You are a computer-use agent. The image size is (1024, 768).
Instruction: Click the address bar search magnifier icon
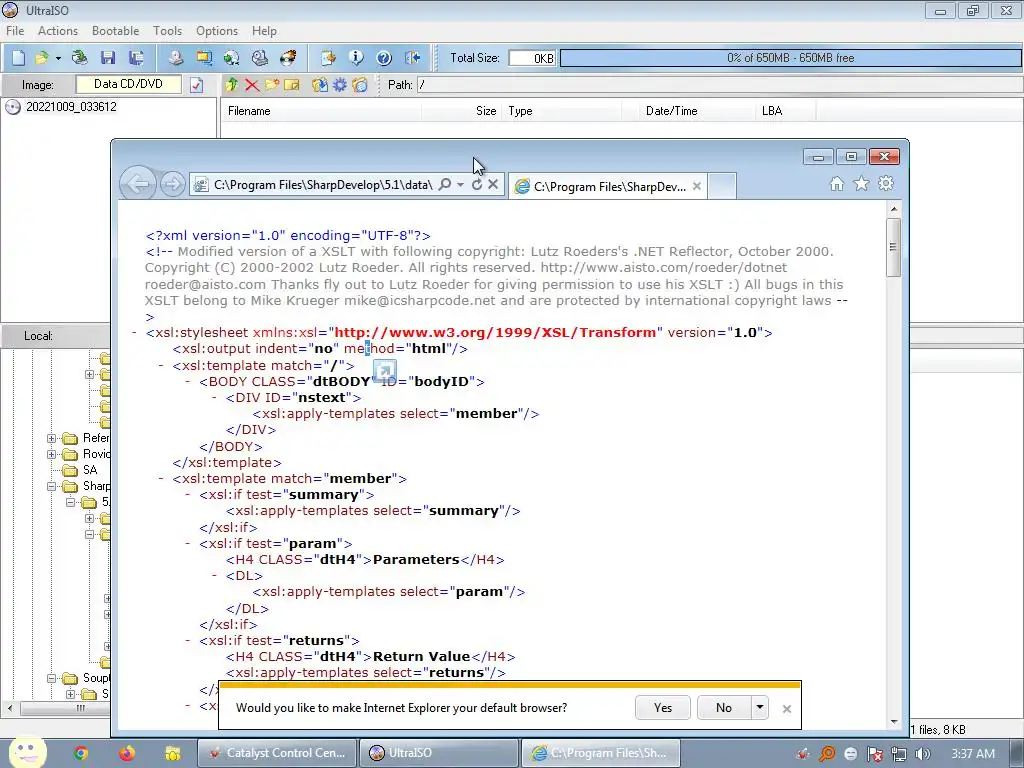pyautogui.click(x=445, y=184)
